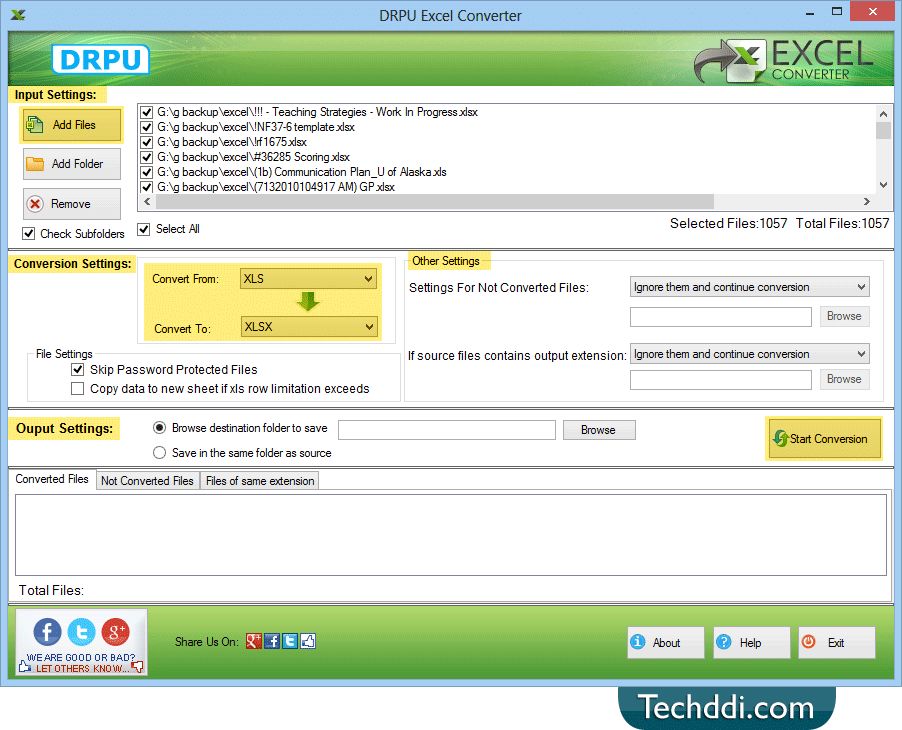902x730 pixels.
Task: Open source files output extension dropdown
Action: (x=750, y=354)
